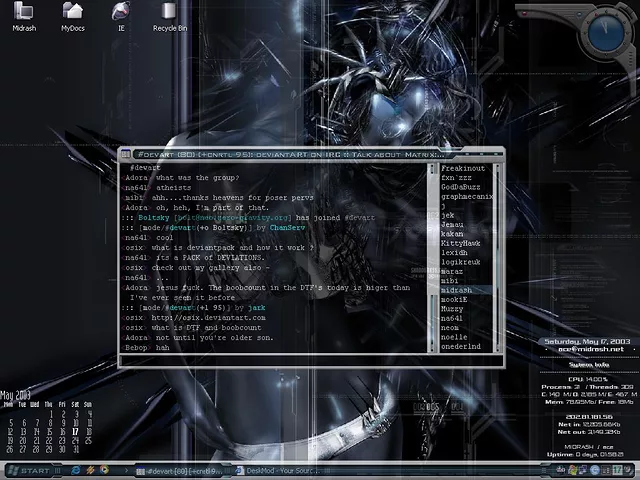Click the dark square tray icon before the 17
The image size is (640, 480).
tap(606, 470)
